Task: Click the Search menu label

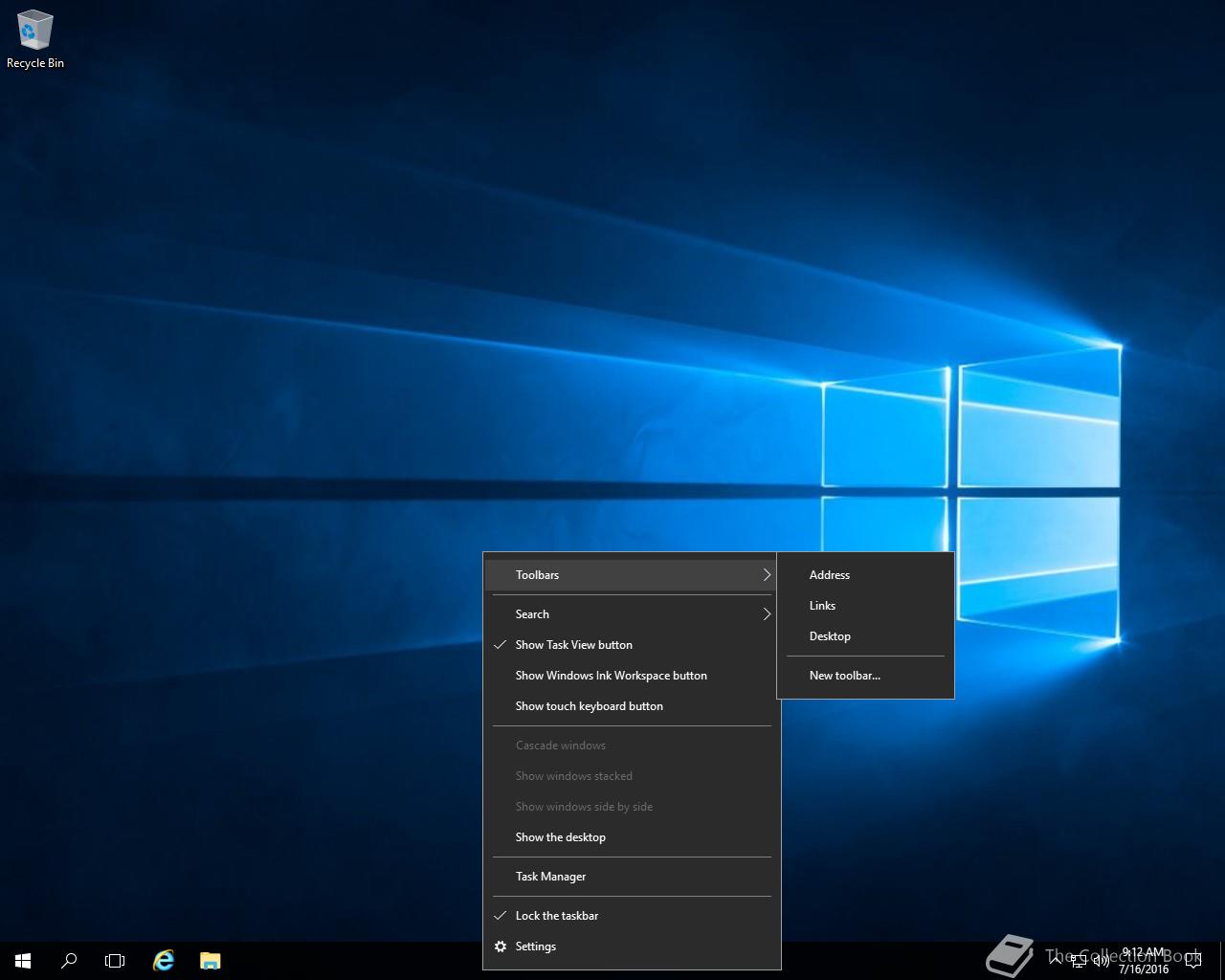Action: pos(532,614)
